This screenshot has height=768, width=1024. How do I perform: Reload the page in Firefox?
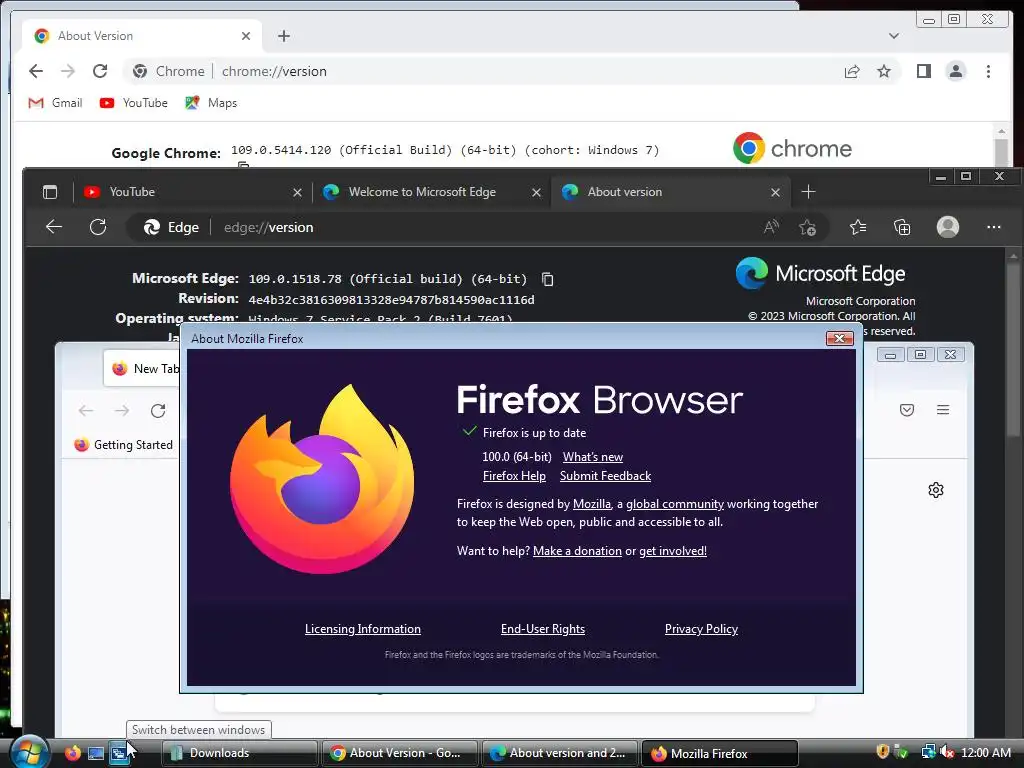(158, 411)
